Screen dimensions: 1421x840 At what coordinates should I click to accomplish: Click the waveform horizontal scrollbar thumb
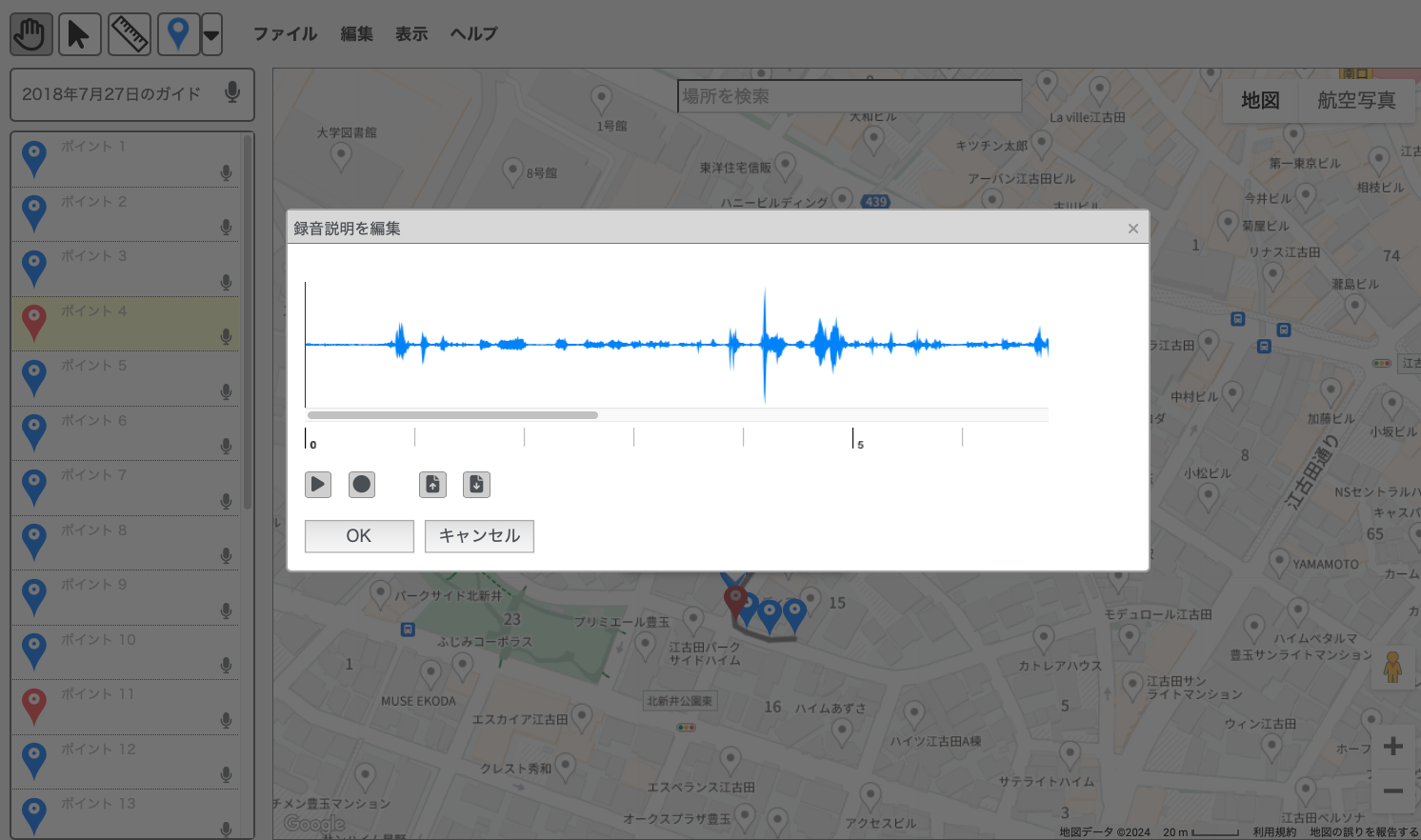452,415
